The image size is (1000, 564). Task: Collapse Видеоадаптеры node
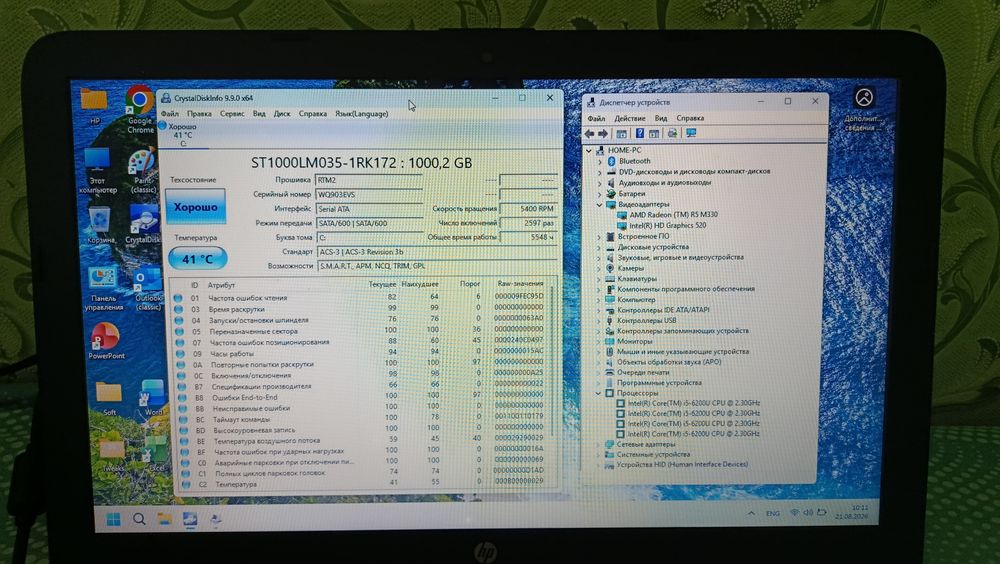599,204
